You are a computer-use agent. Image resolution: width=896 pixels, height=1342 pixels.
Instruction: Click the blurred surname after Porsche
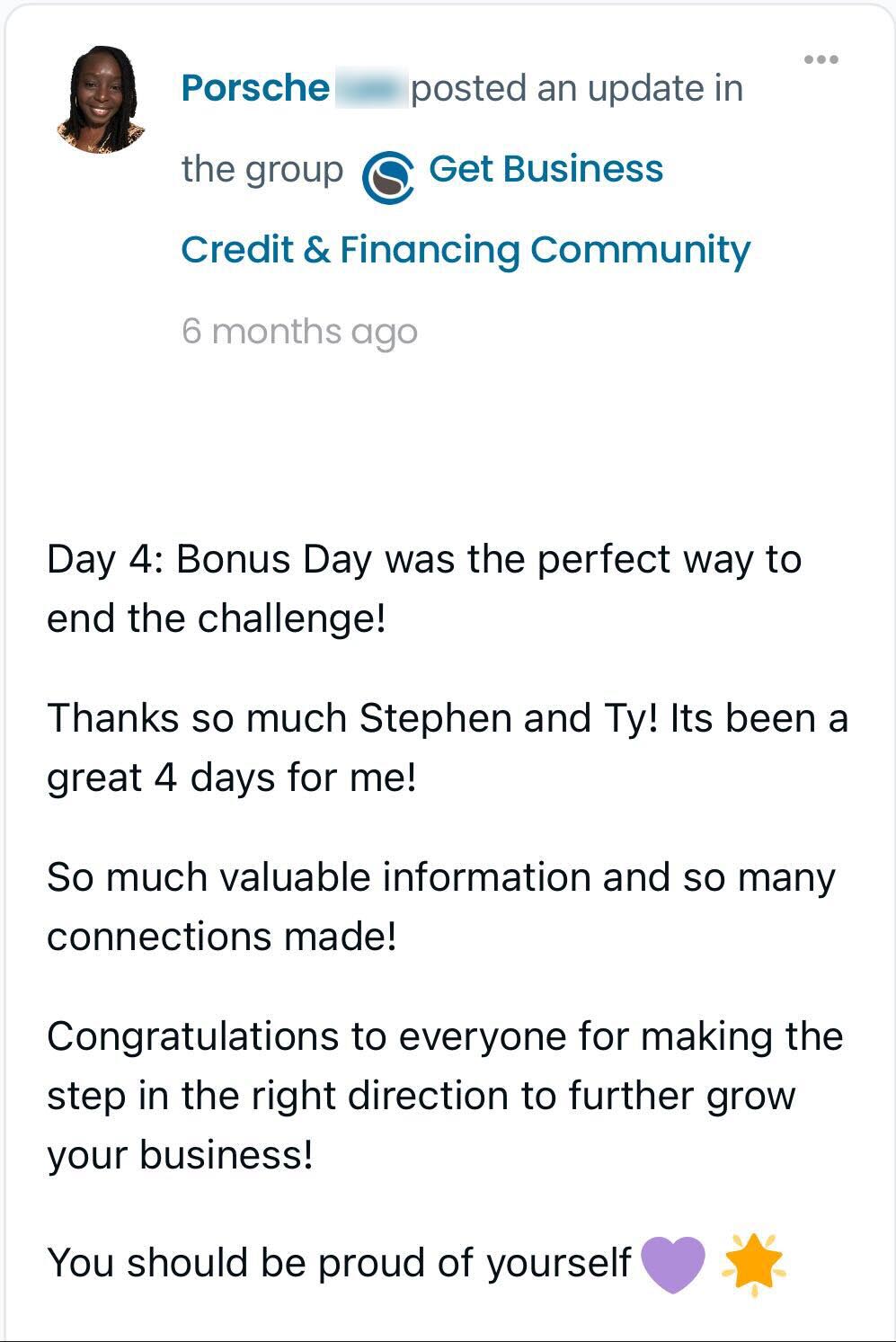coord(370,89)
